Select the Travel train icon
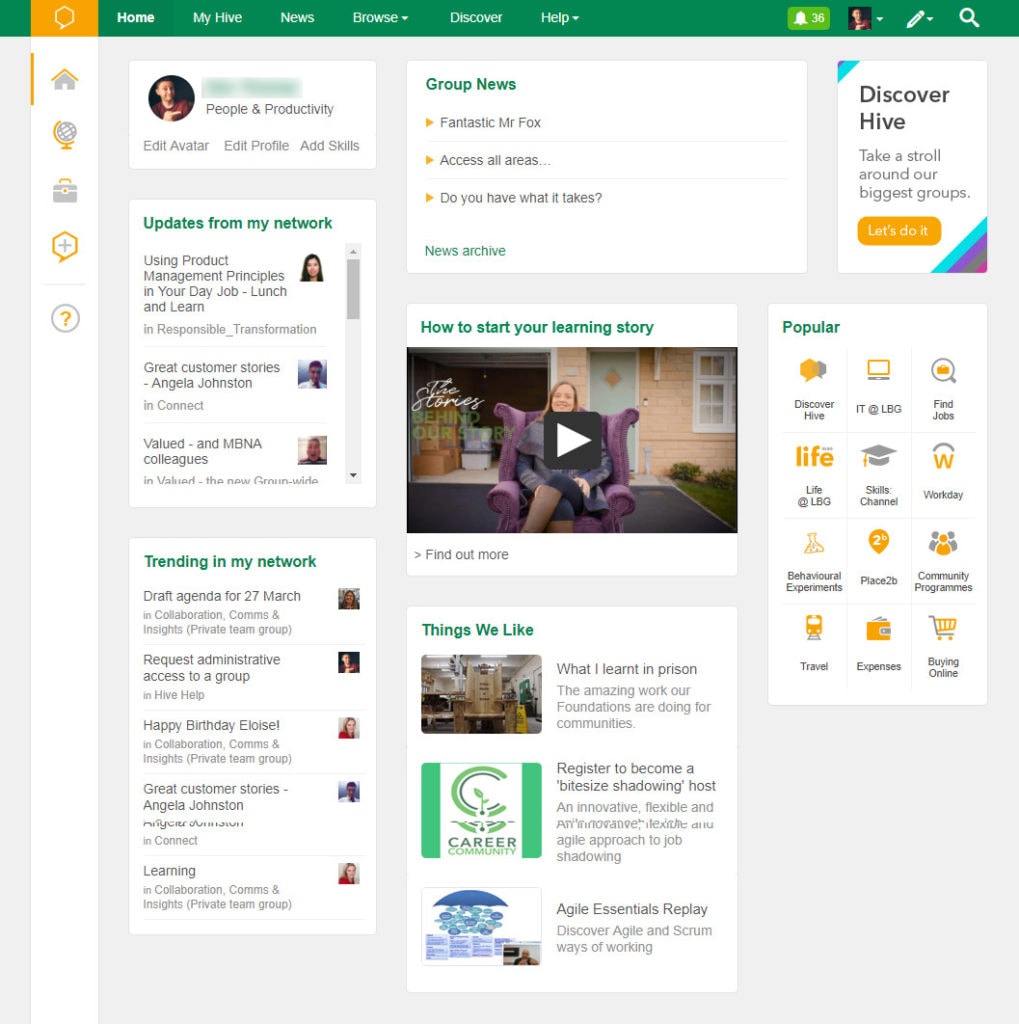The width and height of the screenshot is (1019, 1024). pyautogui.click(x=814, y=629)
